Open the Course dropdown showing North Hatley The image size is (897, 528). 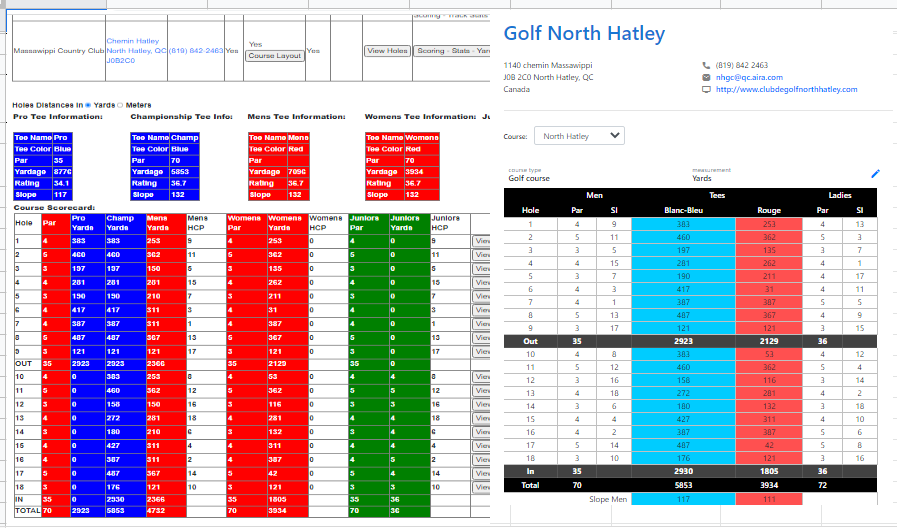[579, 136]
